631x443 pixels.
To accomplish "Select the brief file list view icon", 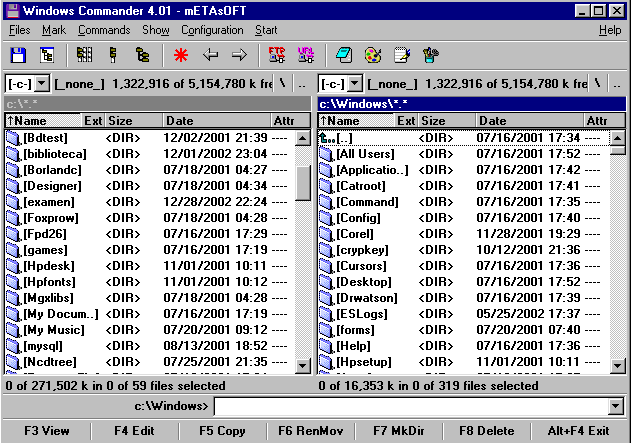I will click(x=84, y=55).
